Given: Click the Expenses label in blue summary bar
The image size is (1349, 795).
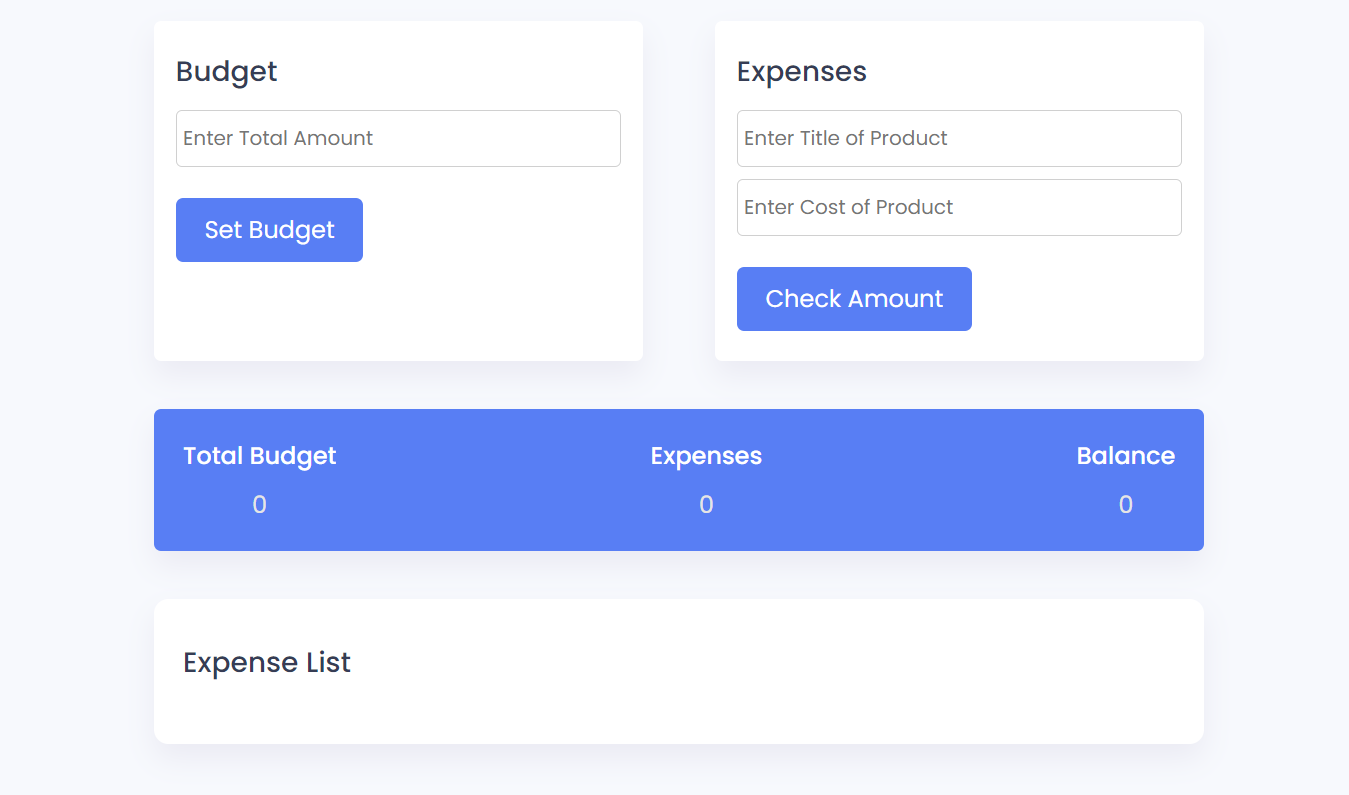Looking at the screenshot, I should point(705,456).
